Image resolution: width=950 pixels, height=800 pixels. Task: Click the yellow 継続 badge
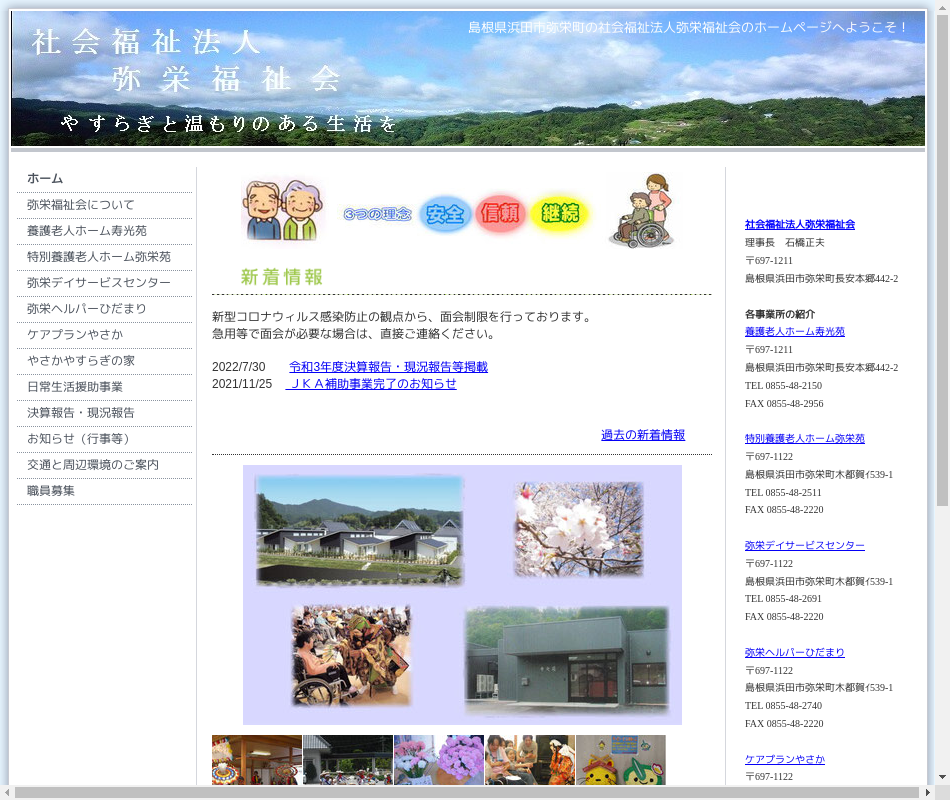click(x=560, y=214)
